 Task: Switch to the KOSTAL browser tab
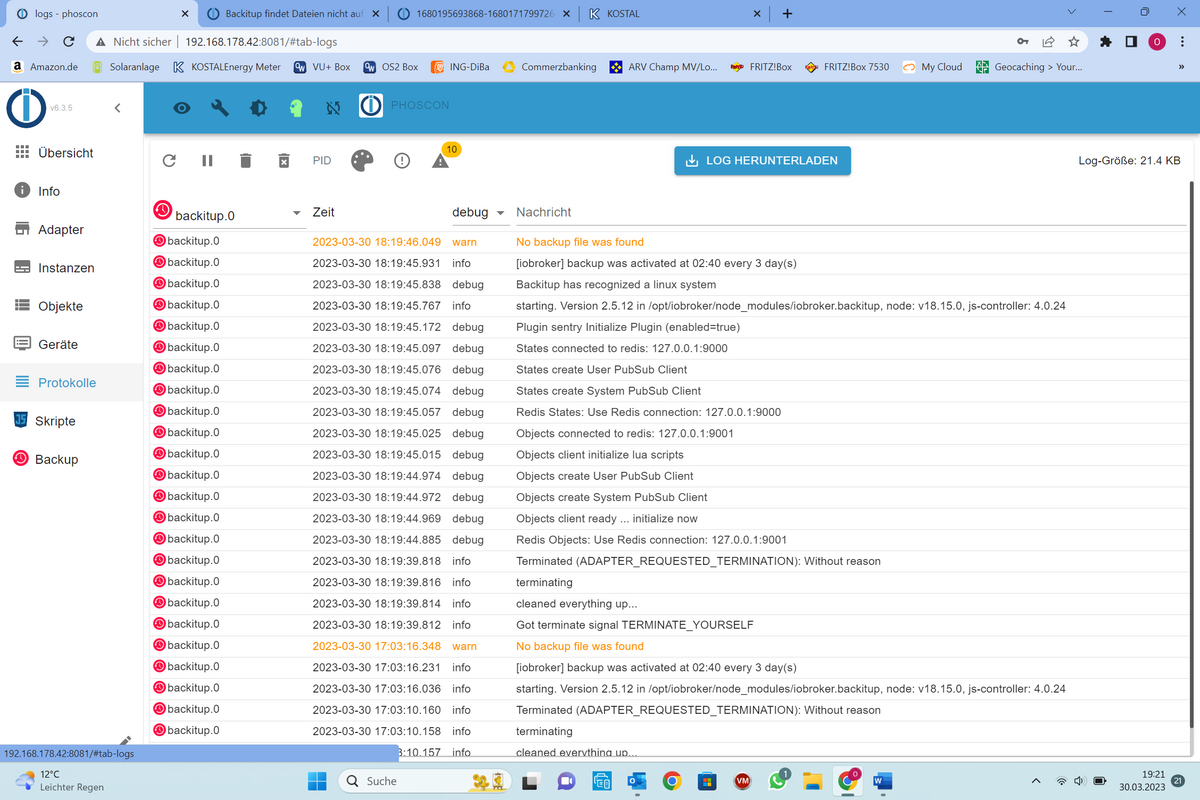click(x=674, y=14)
